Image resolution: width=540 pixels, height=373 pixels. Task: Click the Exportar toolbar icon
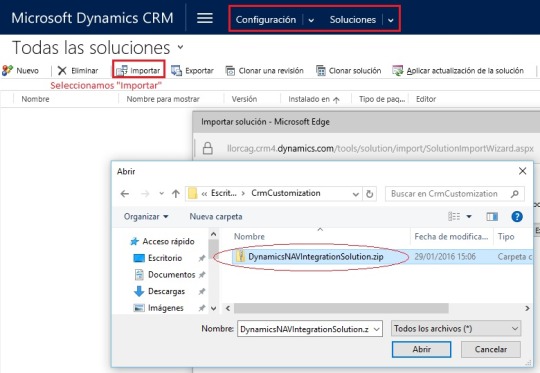tap(176, 71)
